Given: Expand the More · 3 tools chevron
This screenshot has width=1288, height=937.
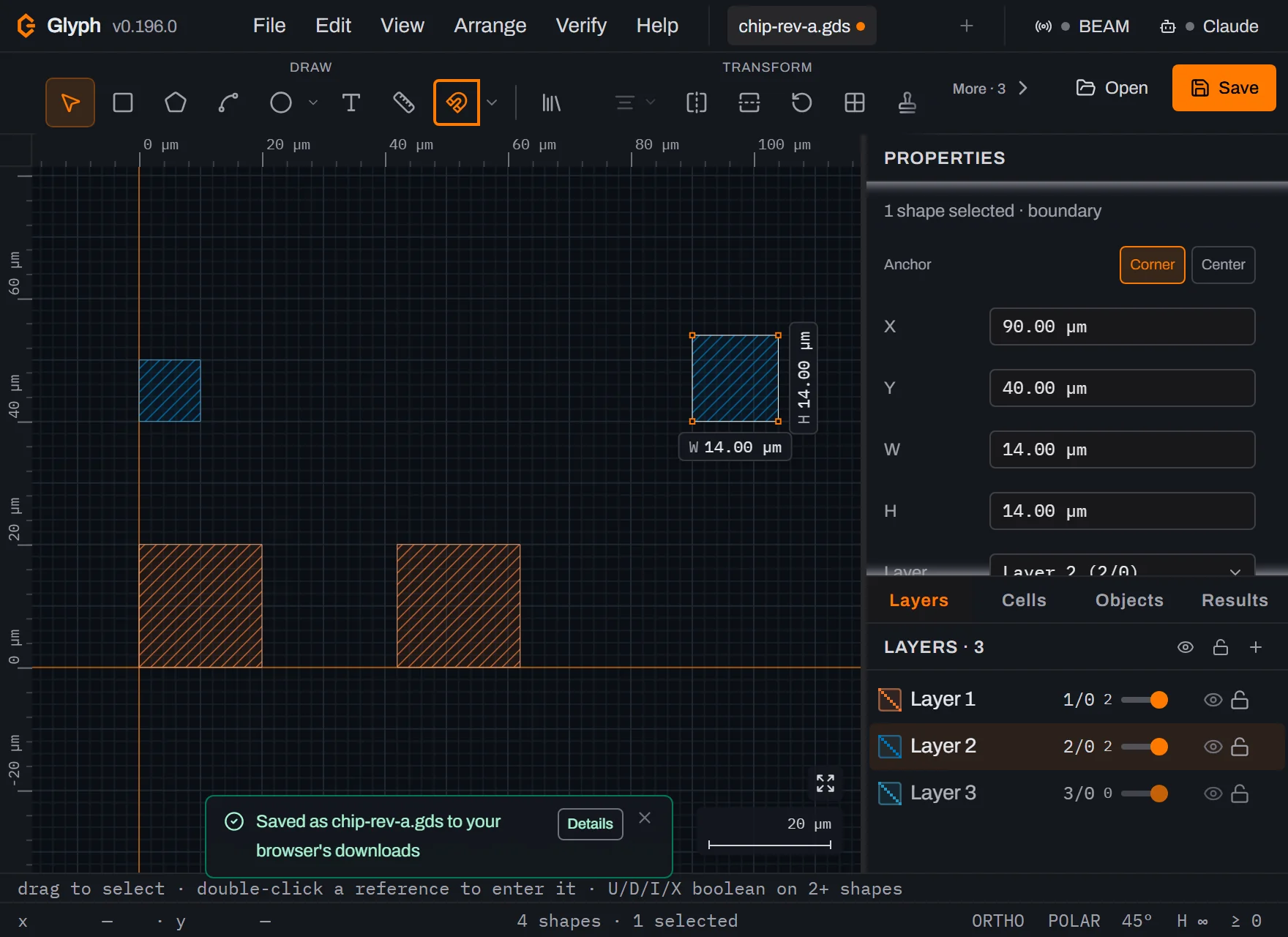Looking at the screenshot, I should click(1023, 89).
